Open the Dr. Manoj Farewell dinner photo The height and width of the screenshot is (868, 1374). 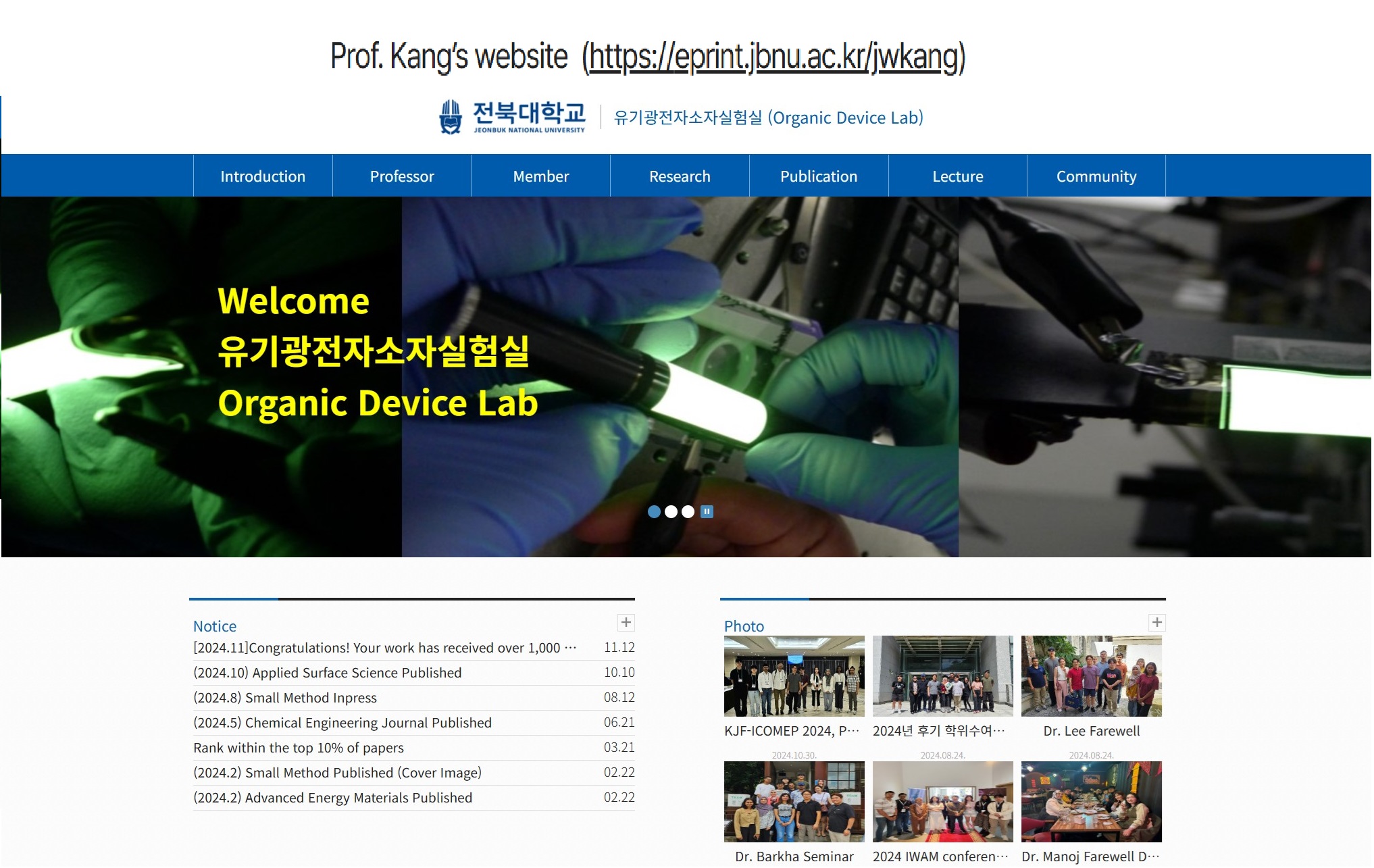coord(1091,802)
